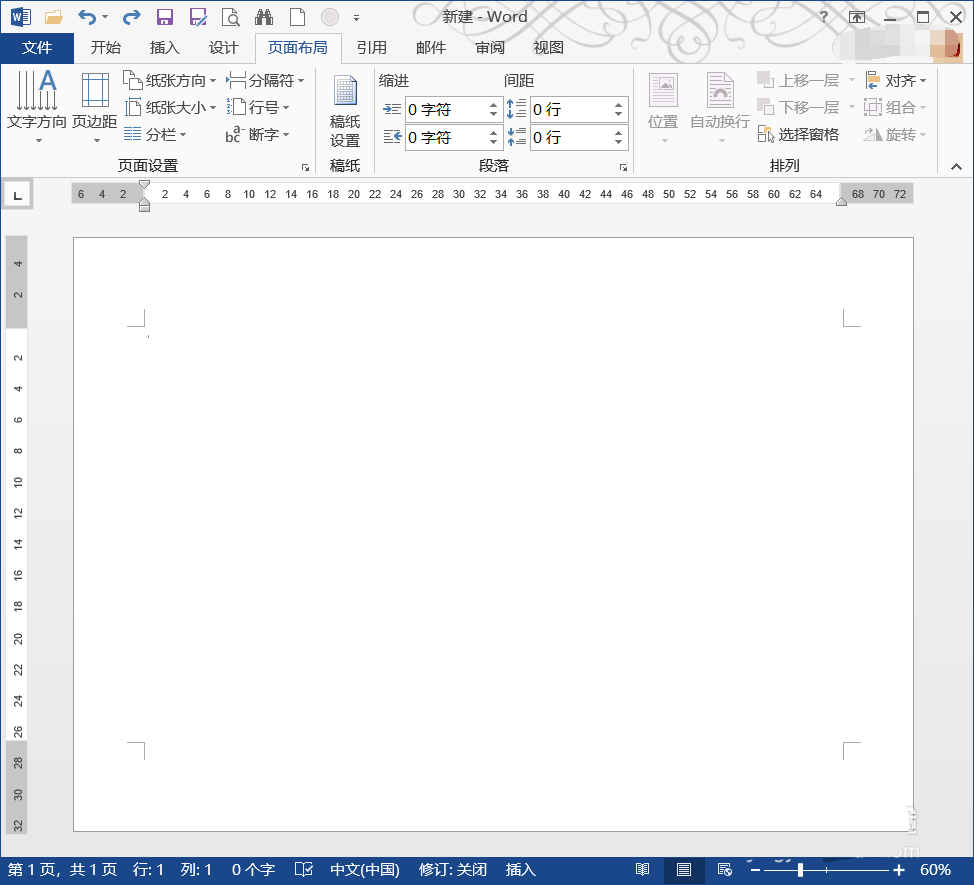This screenshot has width=974, height=885.
Task: Open the 文件 file menu
Action: click(37, 48)
